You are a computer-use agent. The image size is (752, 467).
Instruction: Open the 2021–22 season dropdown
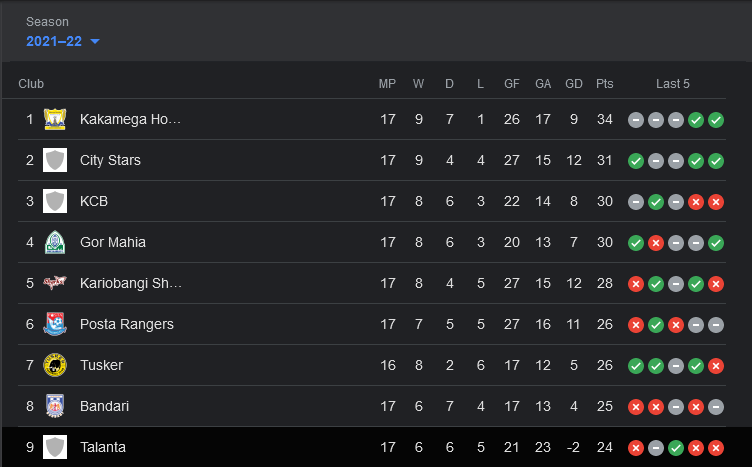pos(63,41)
